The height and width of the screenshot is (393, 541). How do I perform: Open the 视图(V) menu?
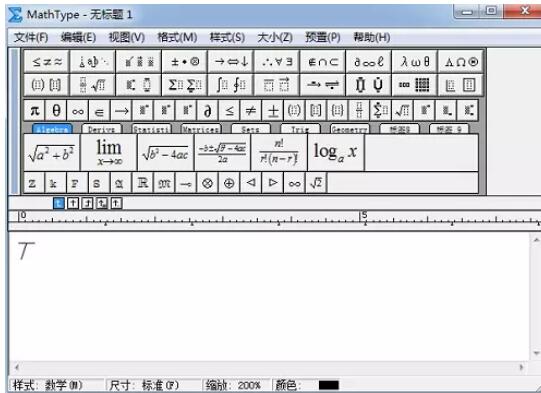tap(127, 37)
